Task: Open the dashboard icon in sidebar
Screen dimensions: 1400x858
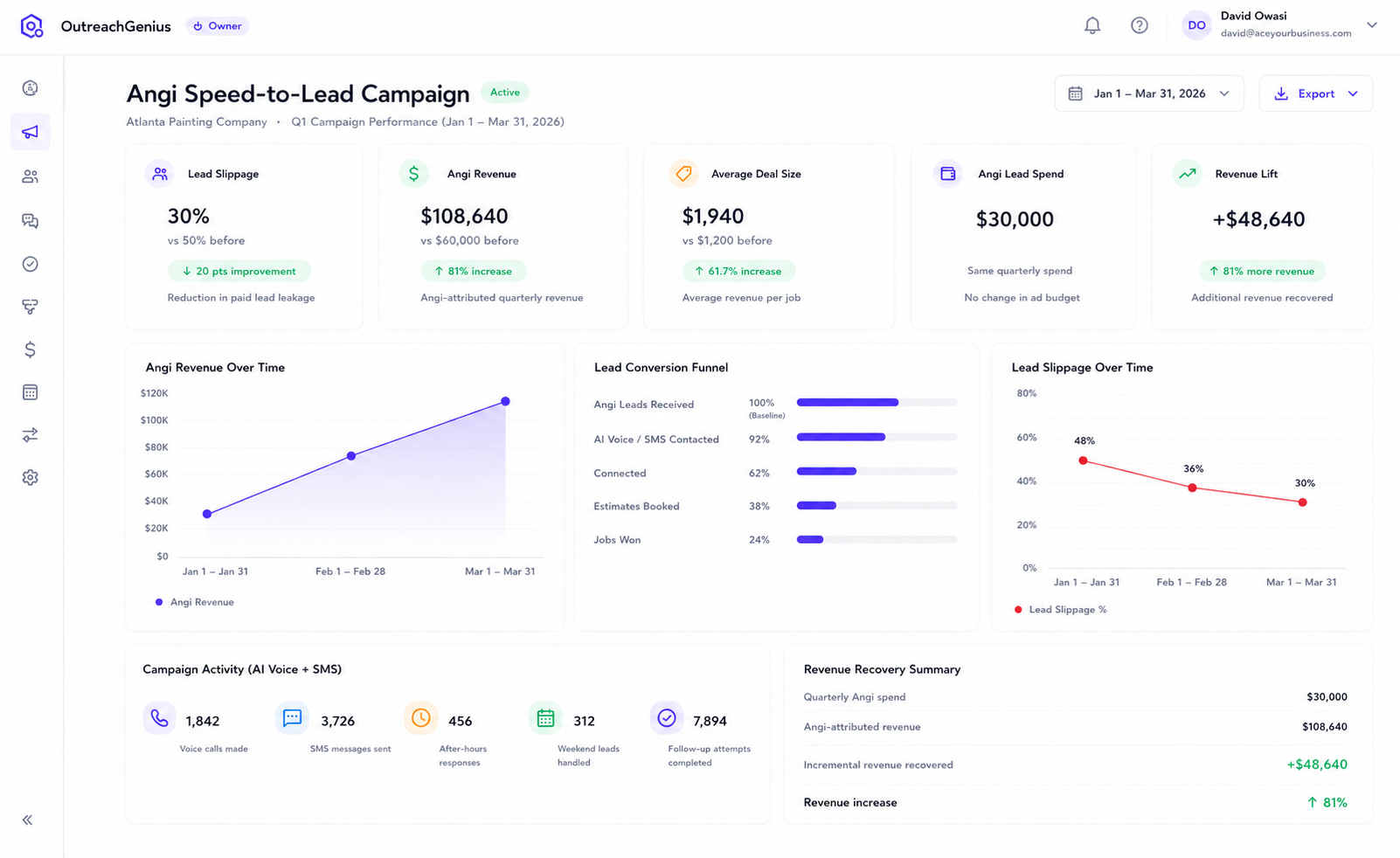Action: tap(31, 88)
